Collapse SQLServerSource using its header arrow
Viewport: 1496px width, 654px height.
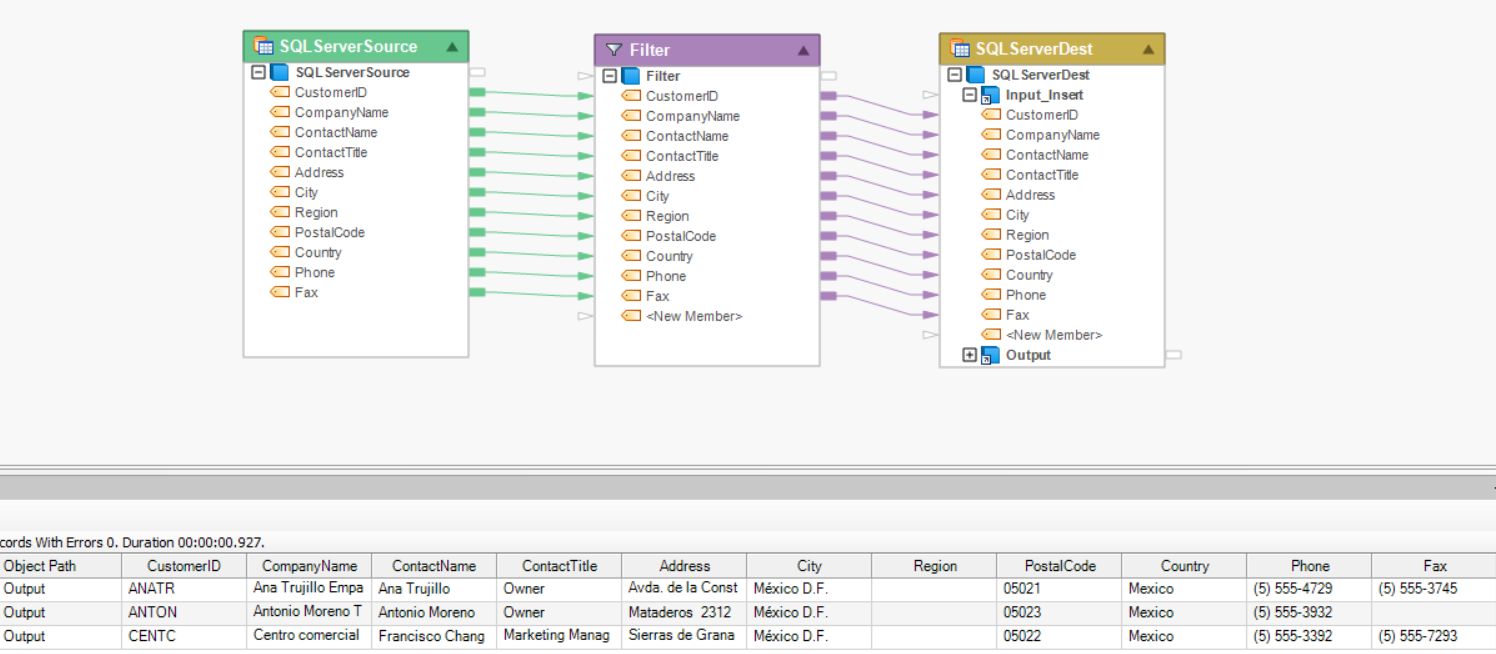[452, 45]
